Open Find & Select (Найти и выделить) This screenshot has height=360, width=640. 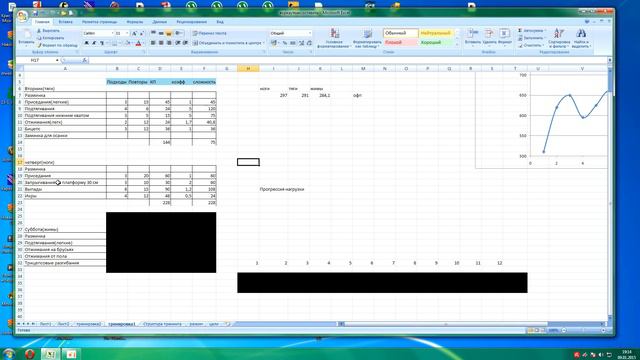coord(581,38)
